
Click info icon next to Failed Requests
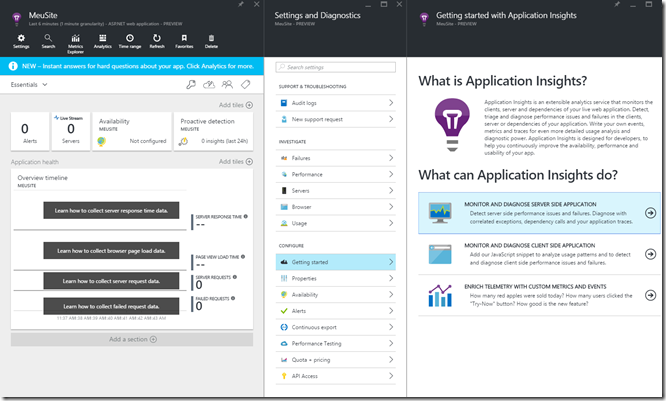click(x=233, y=298)
